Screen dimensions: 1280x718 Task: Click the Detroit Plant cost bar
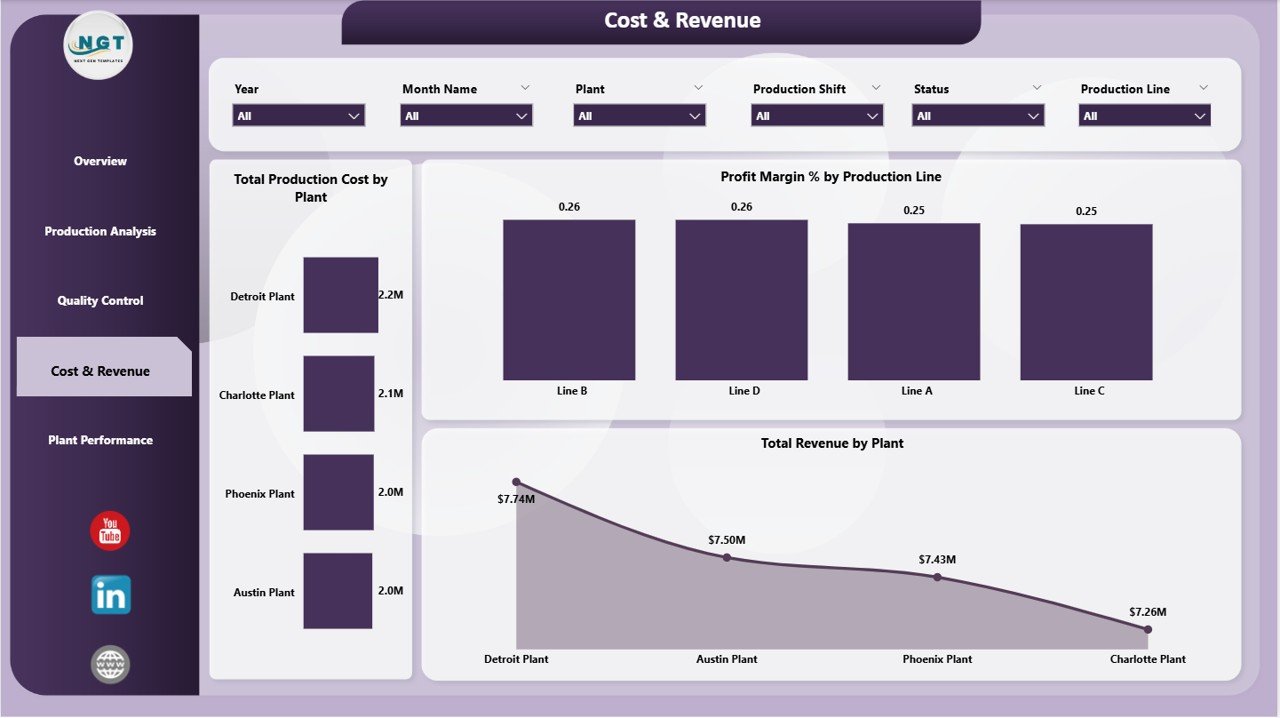tap(340, 294)
